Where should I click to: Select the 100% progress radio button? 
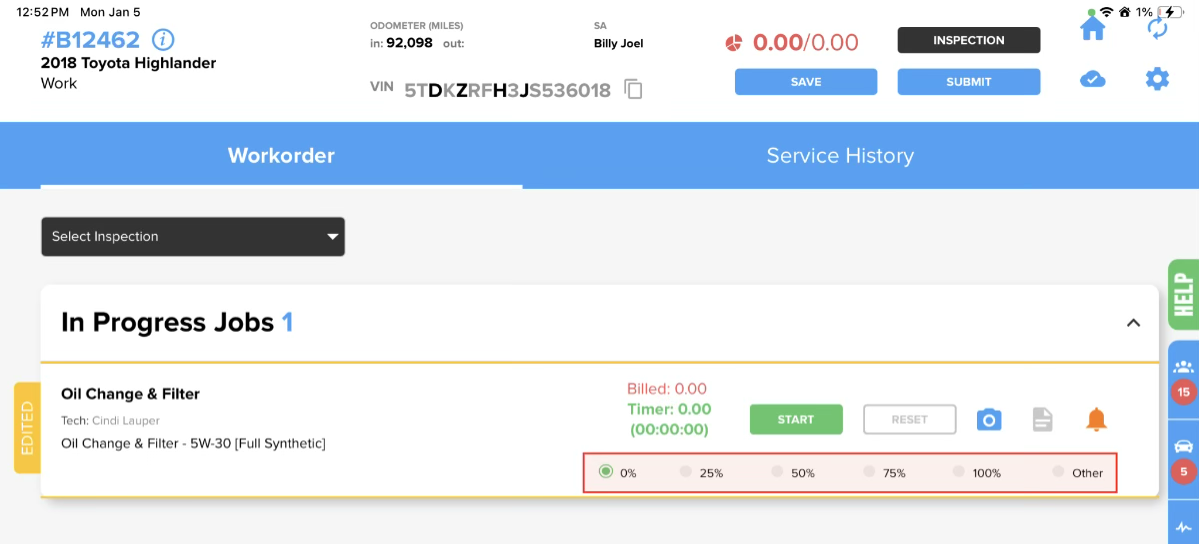[959, 472]
